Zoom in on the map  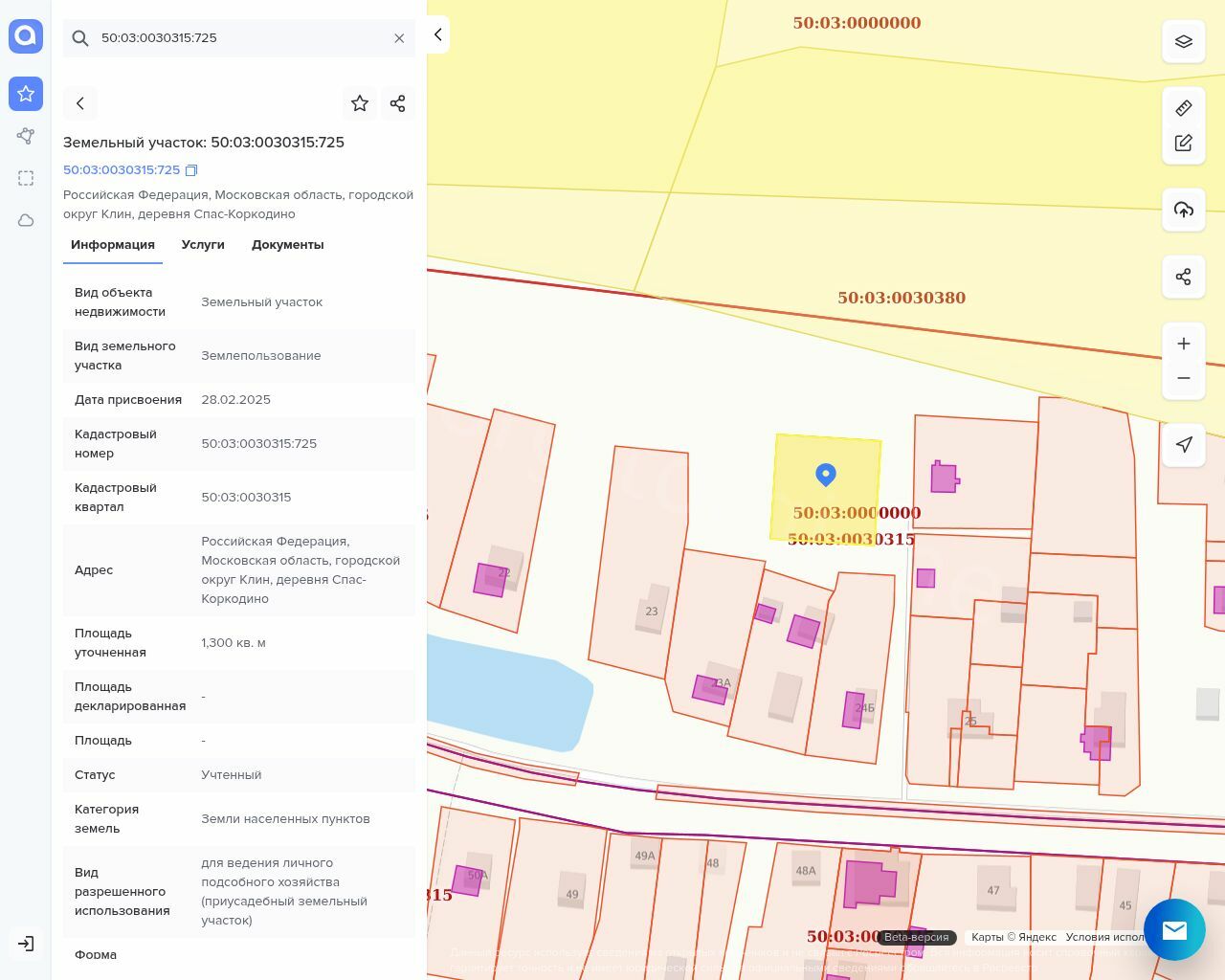tap(1183, 344)
